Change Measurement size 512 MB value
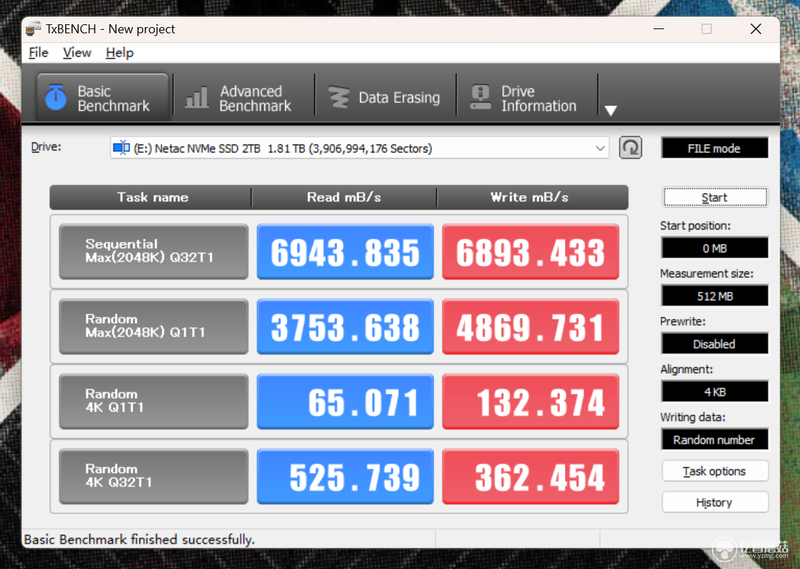Screen dimensions: 800x569 714,296
